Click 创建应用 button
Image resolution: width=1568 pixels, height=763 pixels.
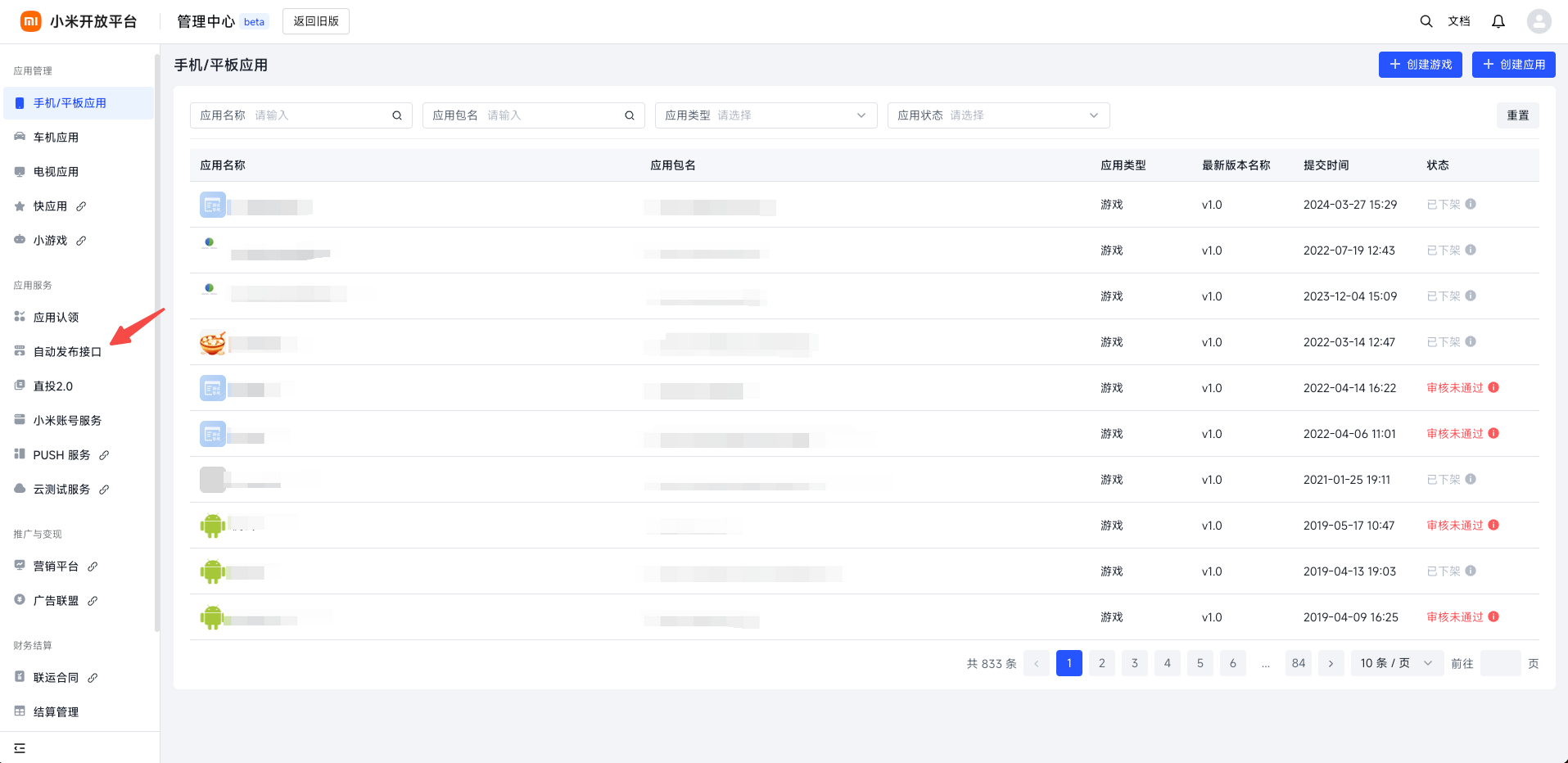1514,65
